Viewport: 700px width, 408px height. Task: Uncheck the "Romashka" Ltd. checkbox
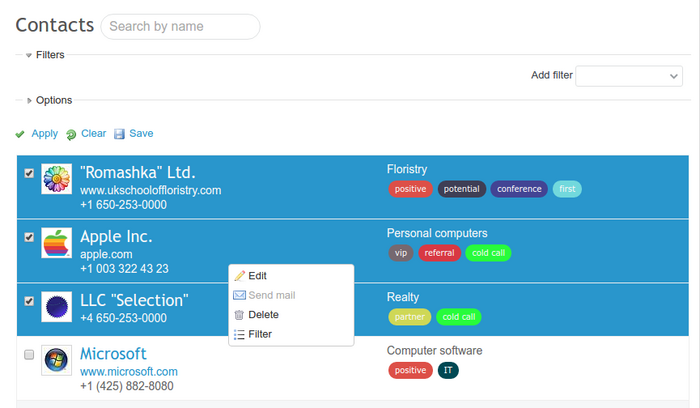pyautogui.click(x=29, y=173)
